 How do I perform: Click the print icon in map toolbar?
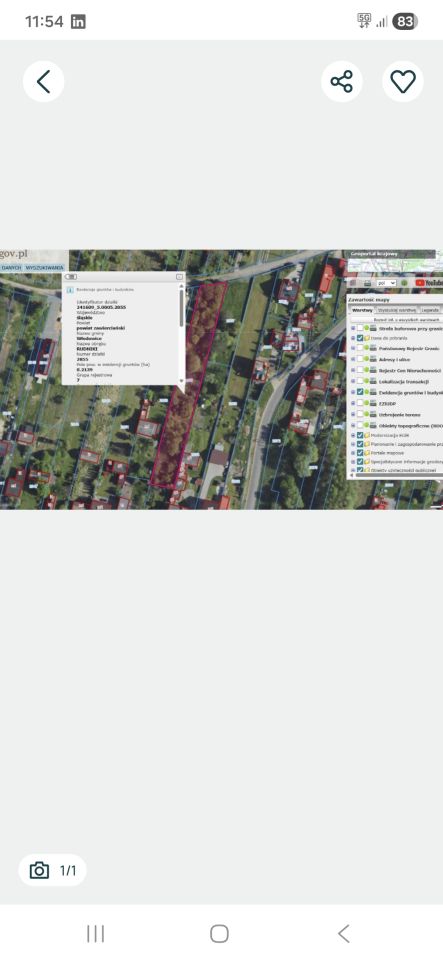pos(367,283)
